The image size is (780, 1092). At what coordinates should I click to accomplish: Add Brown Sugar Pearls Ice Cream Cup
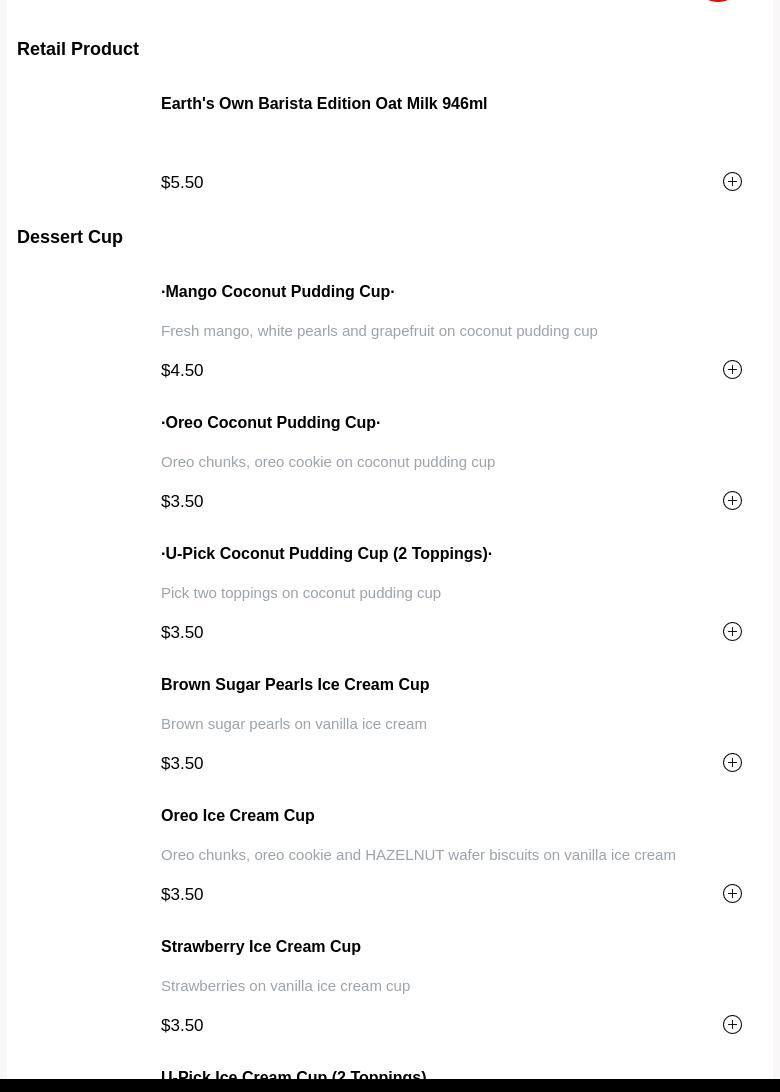point(732,763)
